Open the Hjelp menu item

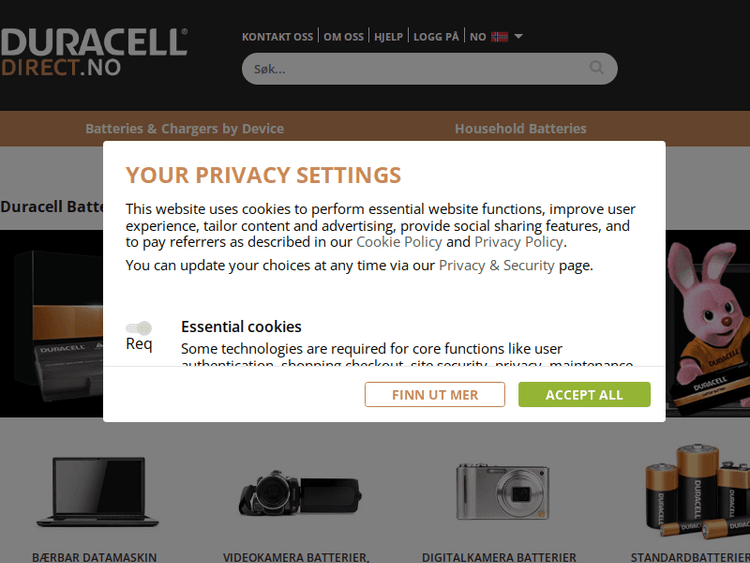coord(388,37)
